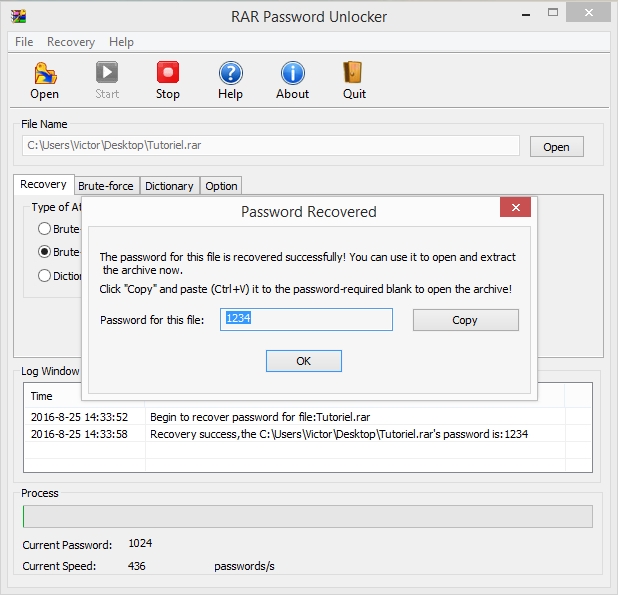Click the Open button beside File Name
The height and width of the screenshot is (595, 618).
[557, 147]
